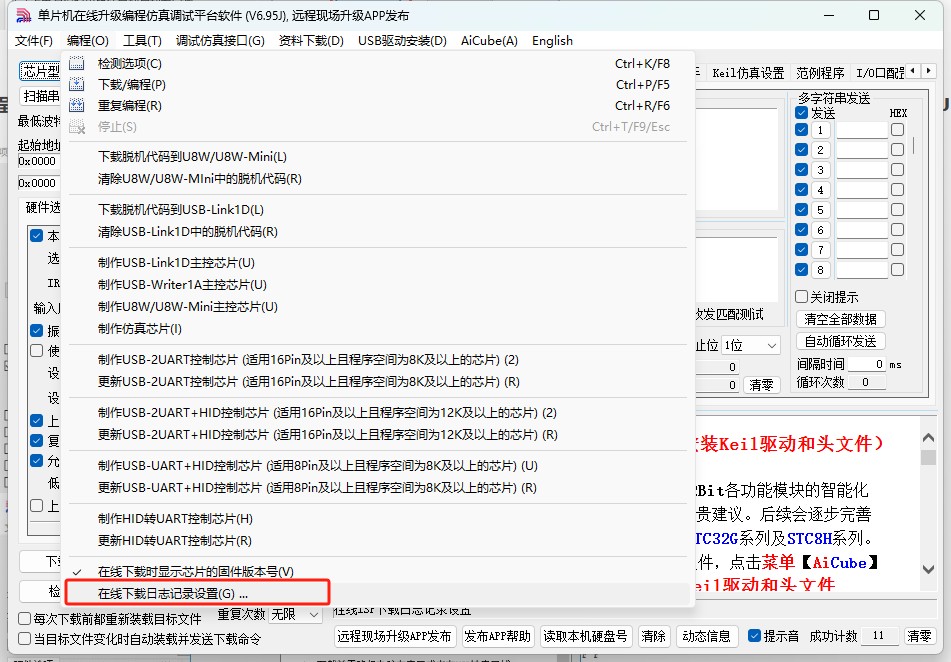Open the 停止位 1位 dropdown
The width and height of the screenshot is (951, 662).
point(751,345)
